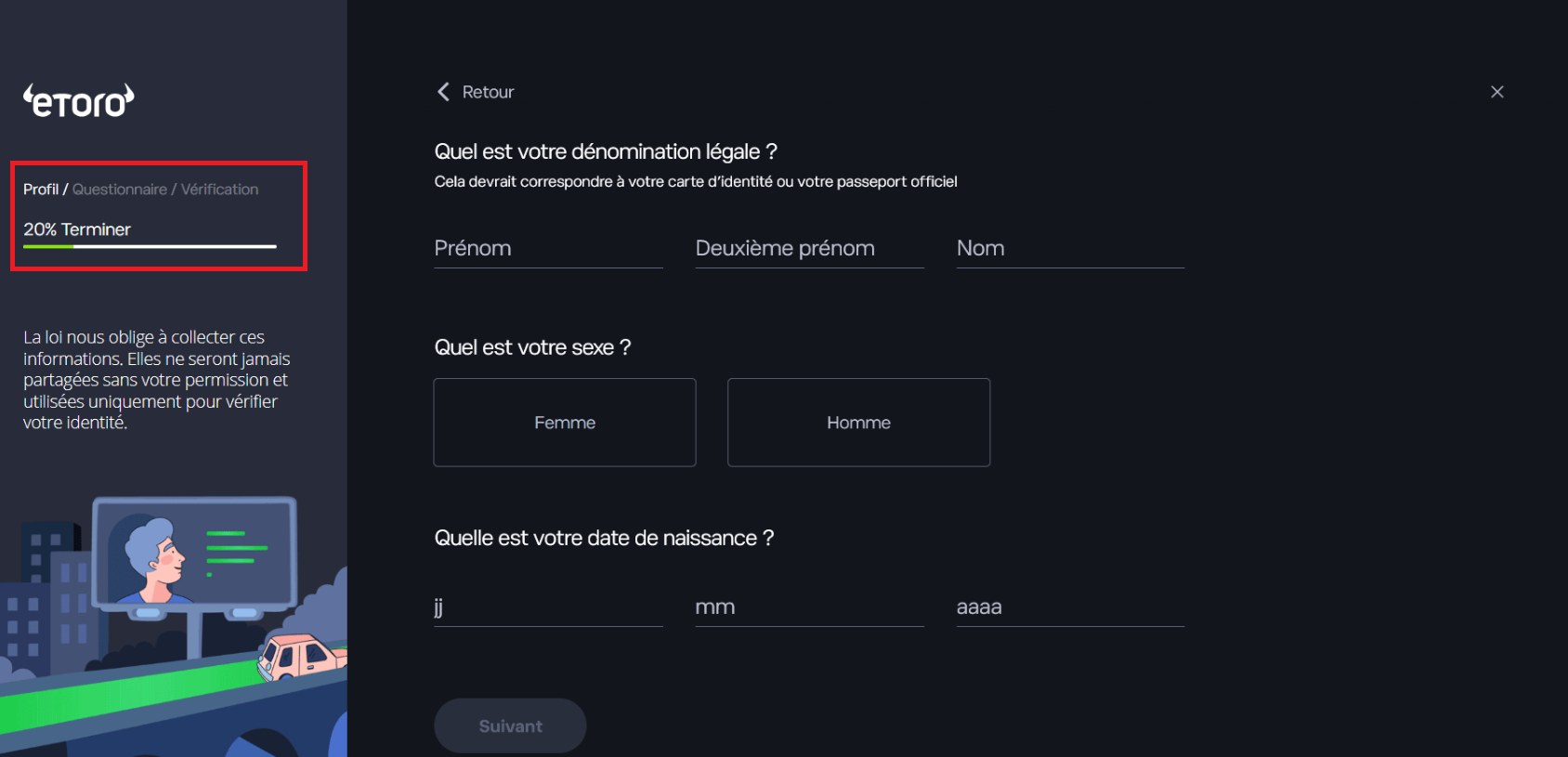Close the registration form with the X icon
Screen dimensions: 1568x757
coord(1496,91)
